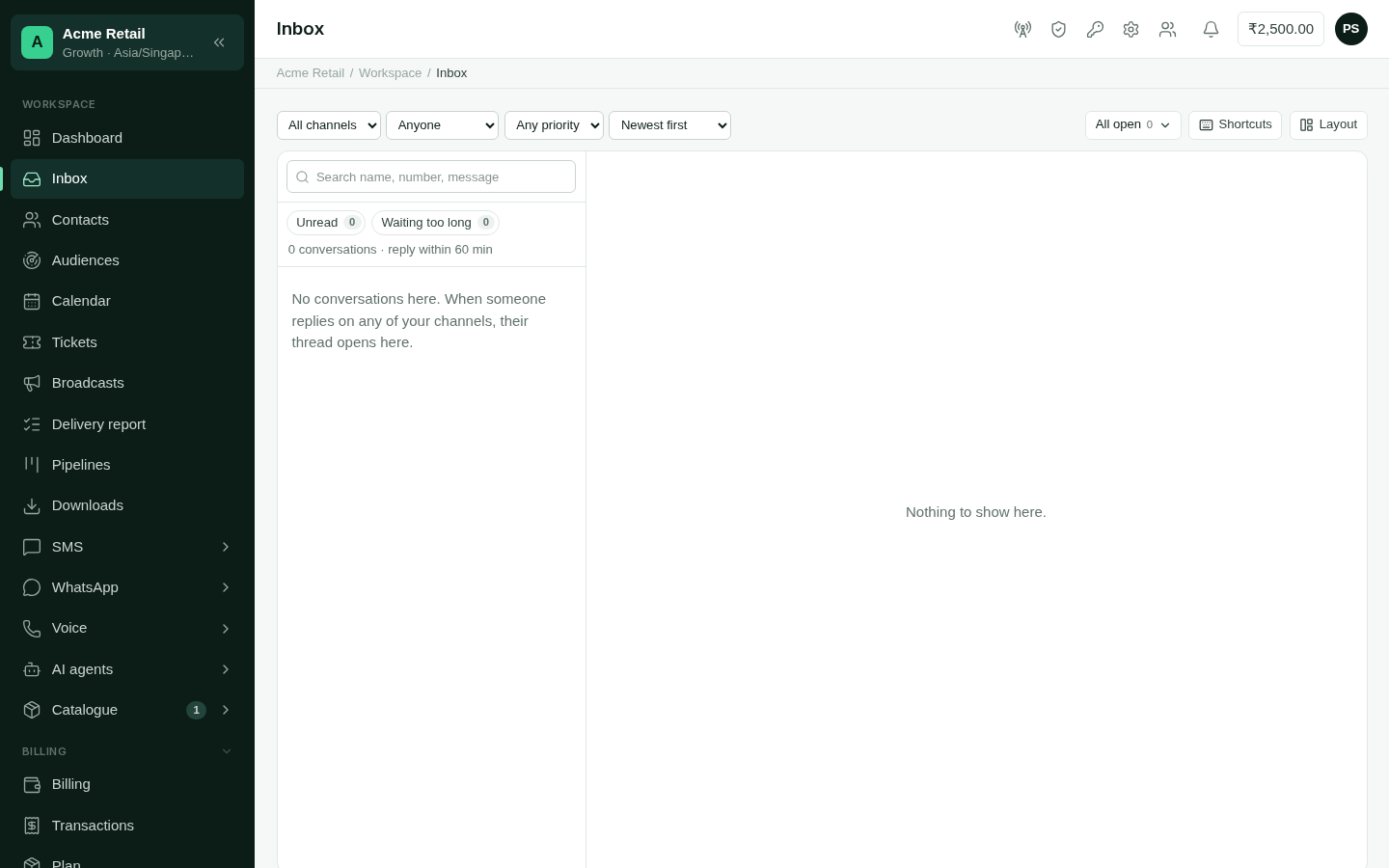Click the Acme Retail logo badge
This screenshot has height=868, width=1389.
point(37,42)
